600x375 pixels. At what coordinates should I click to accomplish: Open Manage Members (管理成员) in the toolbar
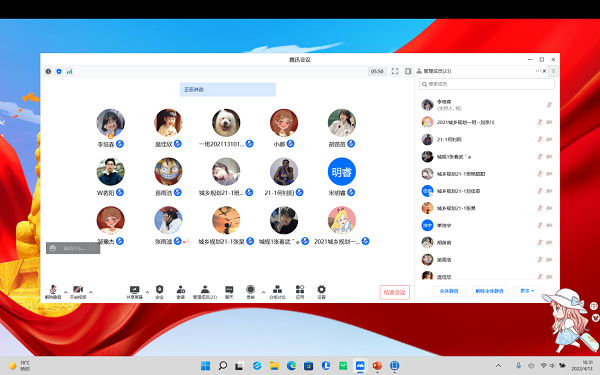205,292
